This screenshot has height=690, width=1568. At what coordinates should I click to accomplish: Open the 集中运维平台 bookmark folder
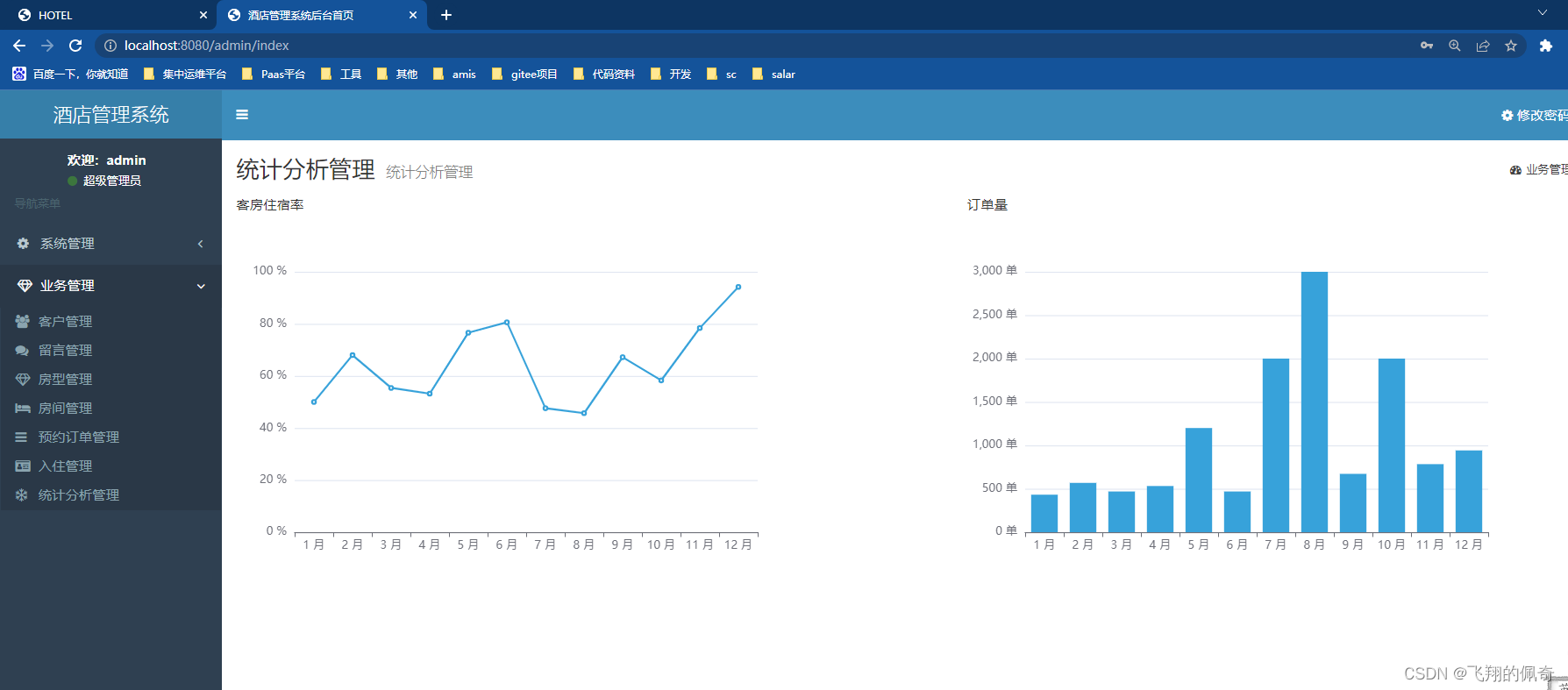pos(185,75)
